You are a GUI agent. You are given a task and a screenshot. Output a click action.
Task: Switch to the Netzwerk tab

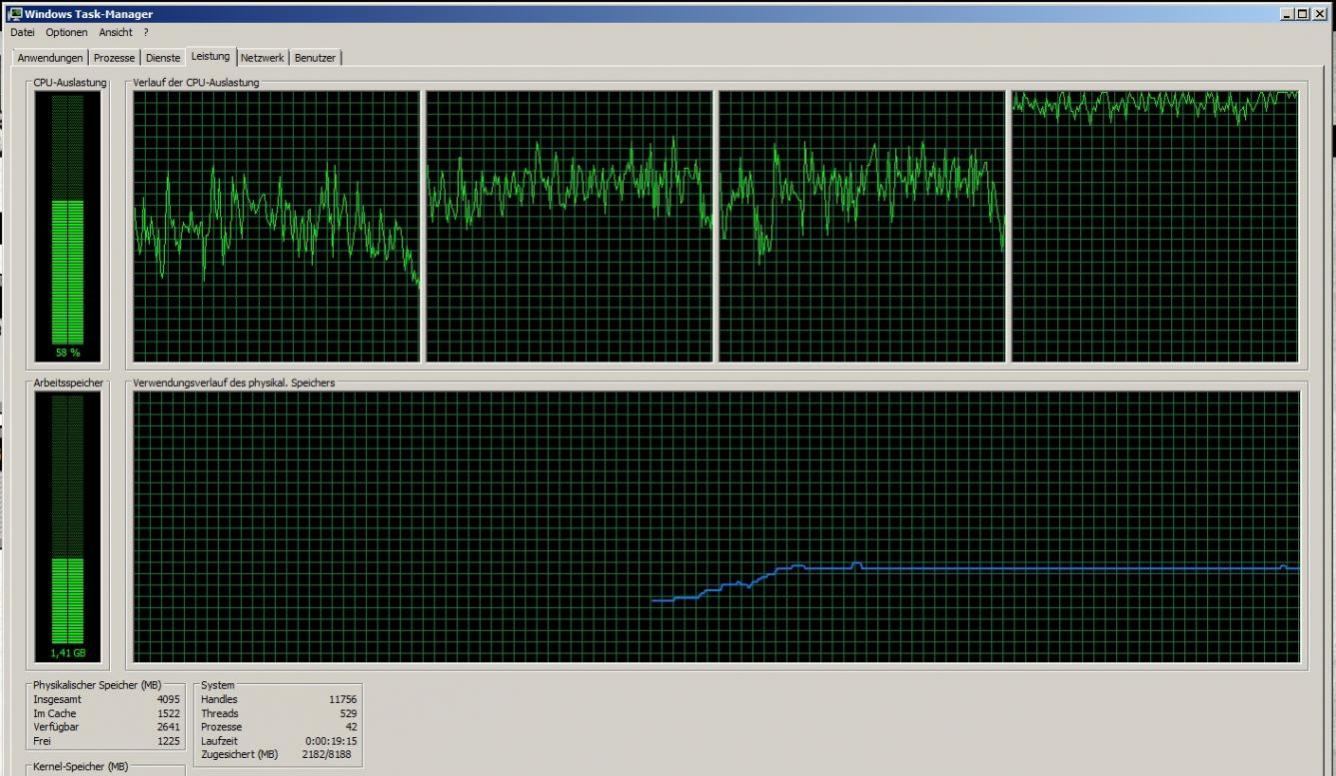[x=263, y=58]
